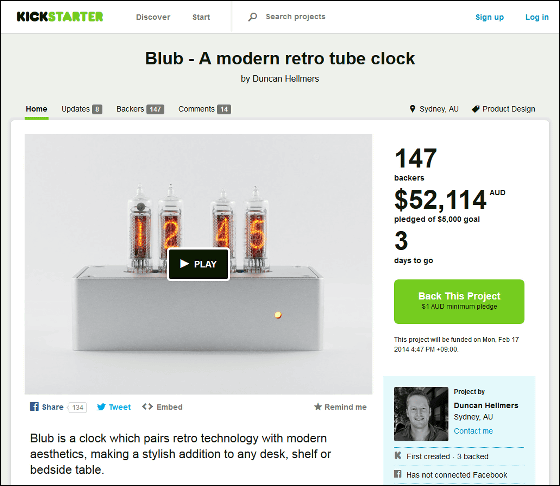The image size is (560, 486).
Task: Click the Kickstarter logo
Action: tap(60, 17)
